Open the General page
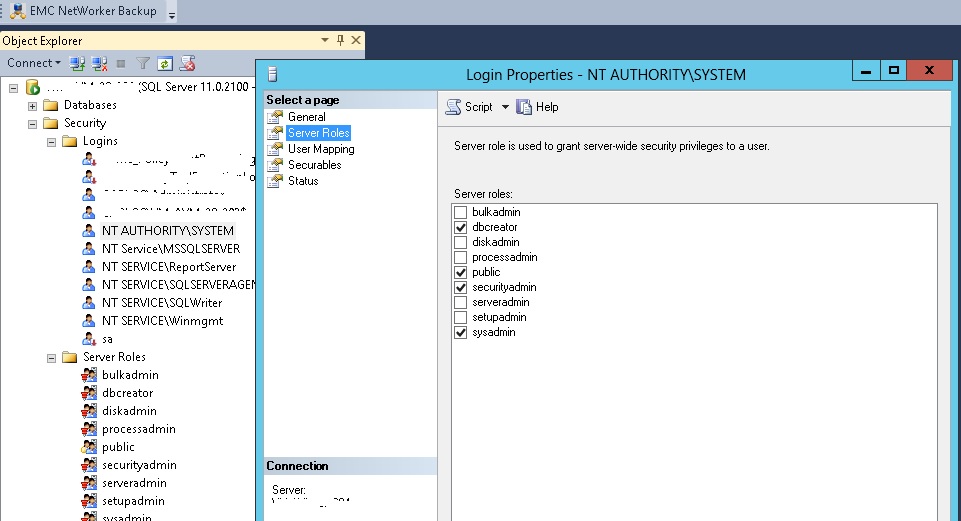The height and width of the screenshot is (521, 961). (306, 116)
